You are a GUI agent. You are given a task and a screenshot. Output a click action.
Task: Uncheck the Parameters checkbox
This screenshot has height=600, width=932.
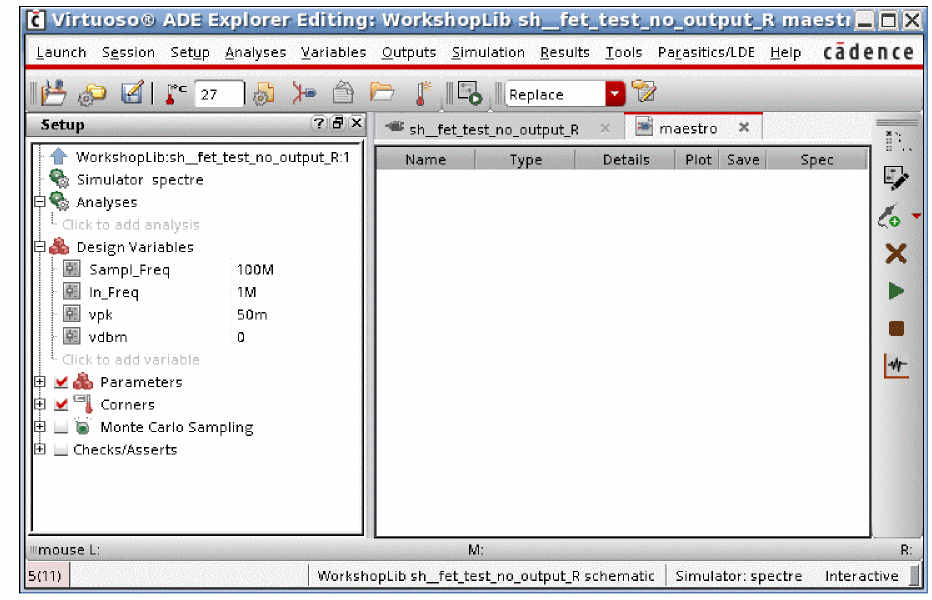[61, 382]
